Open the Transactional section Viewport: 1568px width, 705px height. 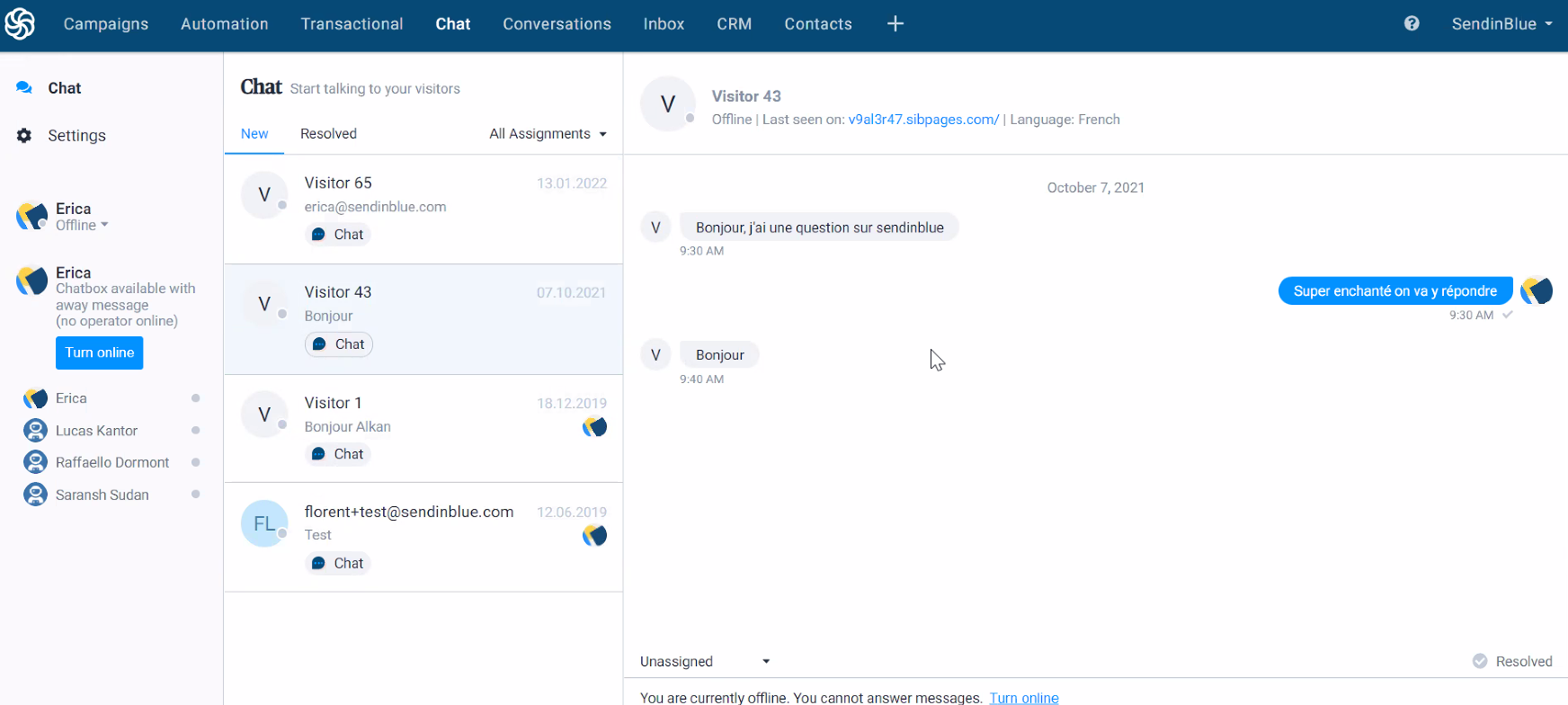[352, 24]
